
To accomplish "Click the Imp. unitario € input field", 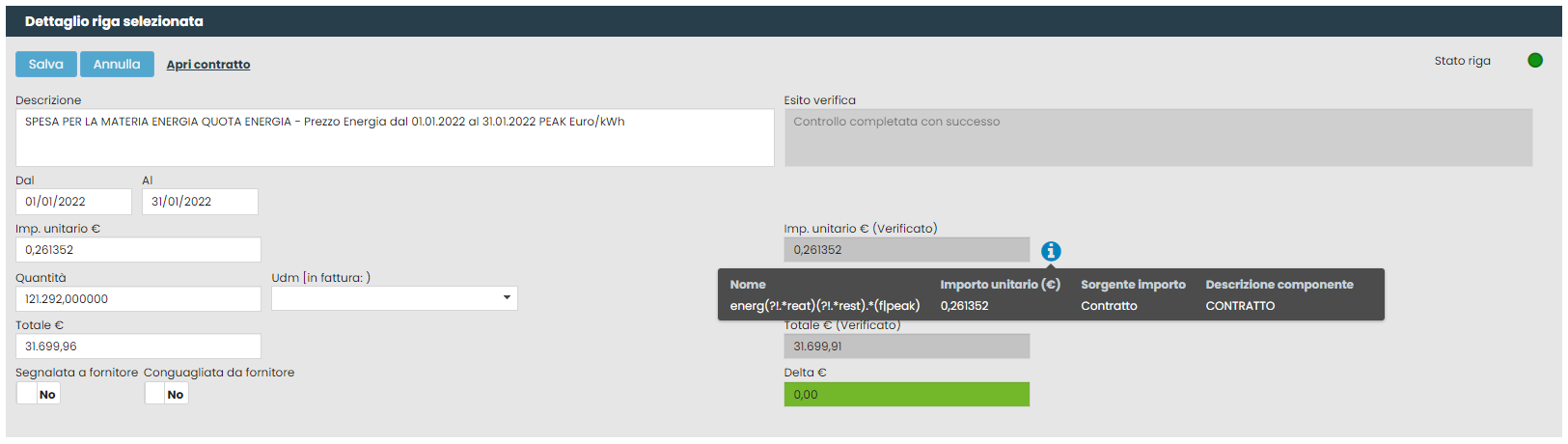I will click(138, 250).
